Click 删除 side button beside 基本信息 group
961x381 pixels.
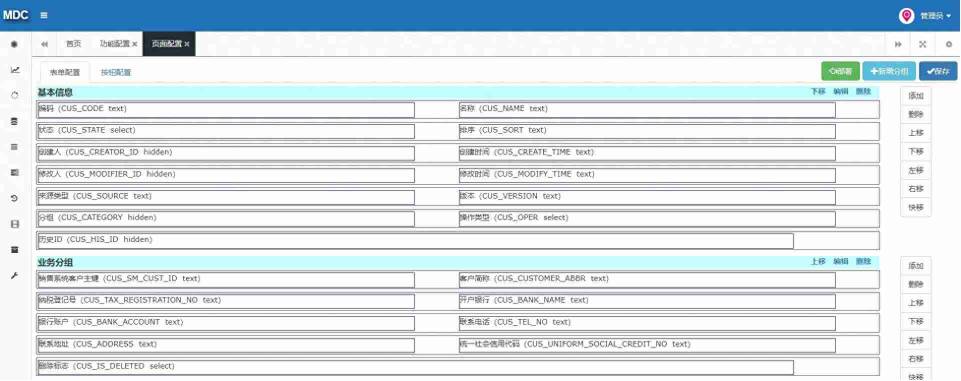click(916, 114)
